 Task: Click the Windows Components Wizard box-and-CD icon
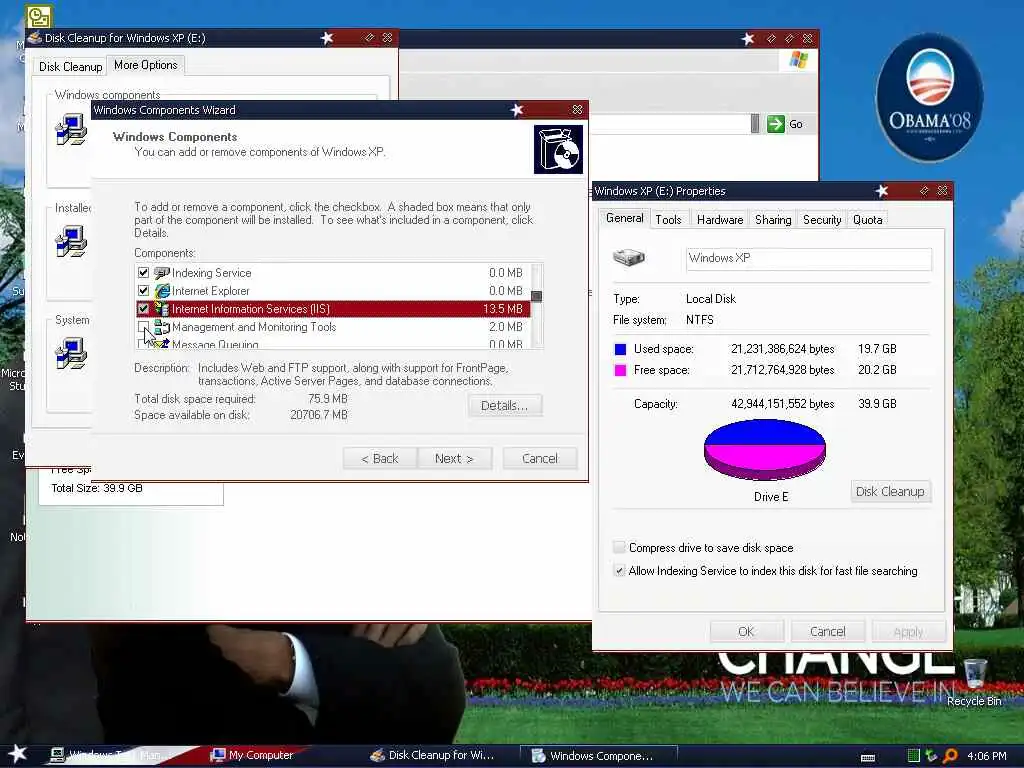pos(558,150)
